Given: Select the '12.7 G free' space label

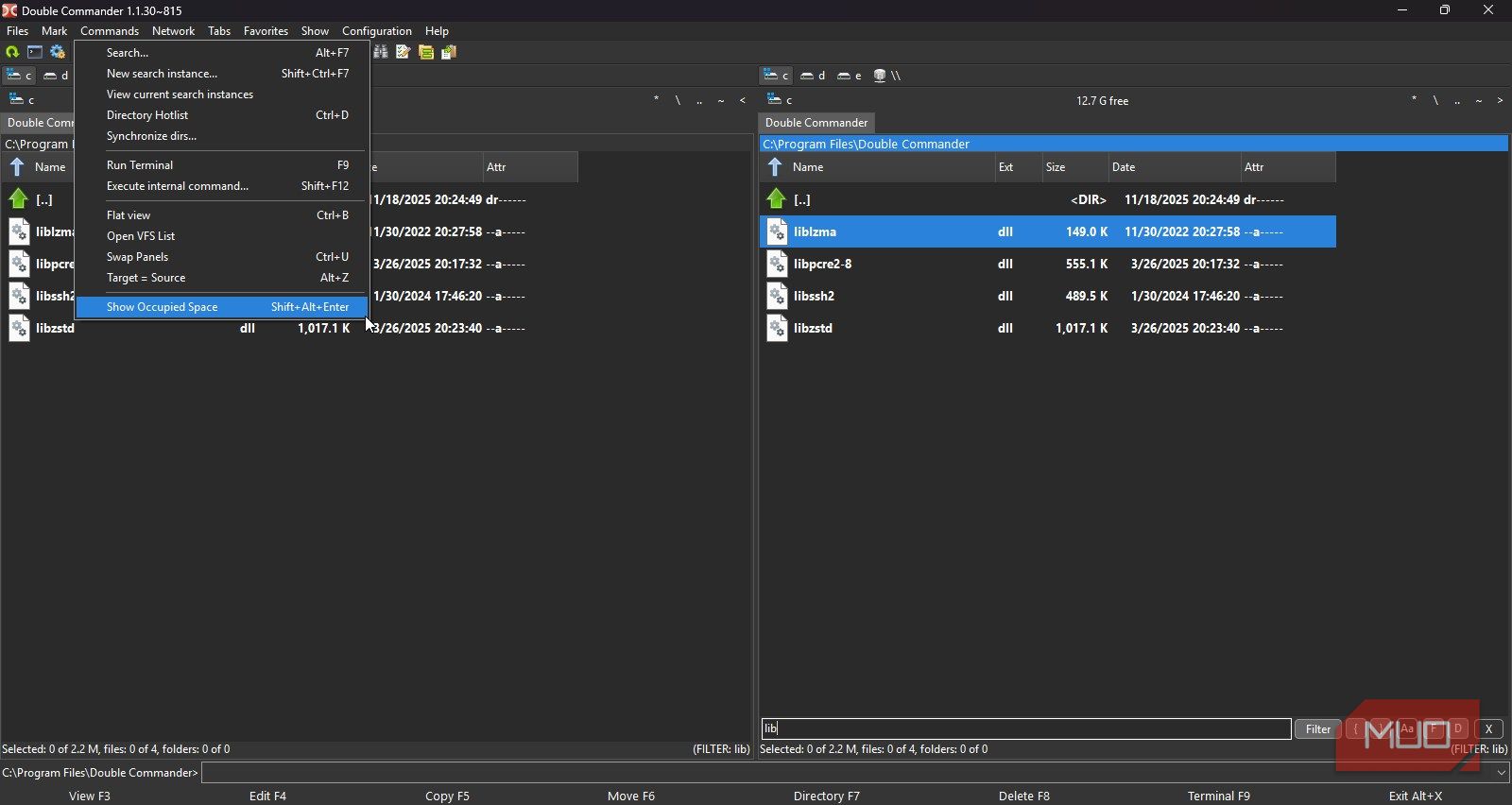Looking at the screenshot, I should 1102,101.
